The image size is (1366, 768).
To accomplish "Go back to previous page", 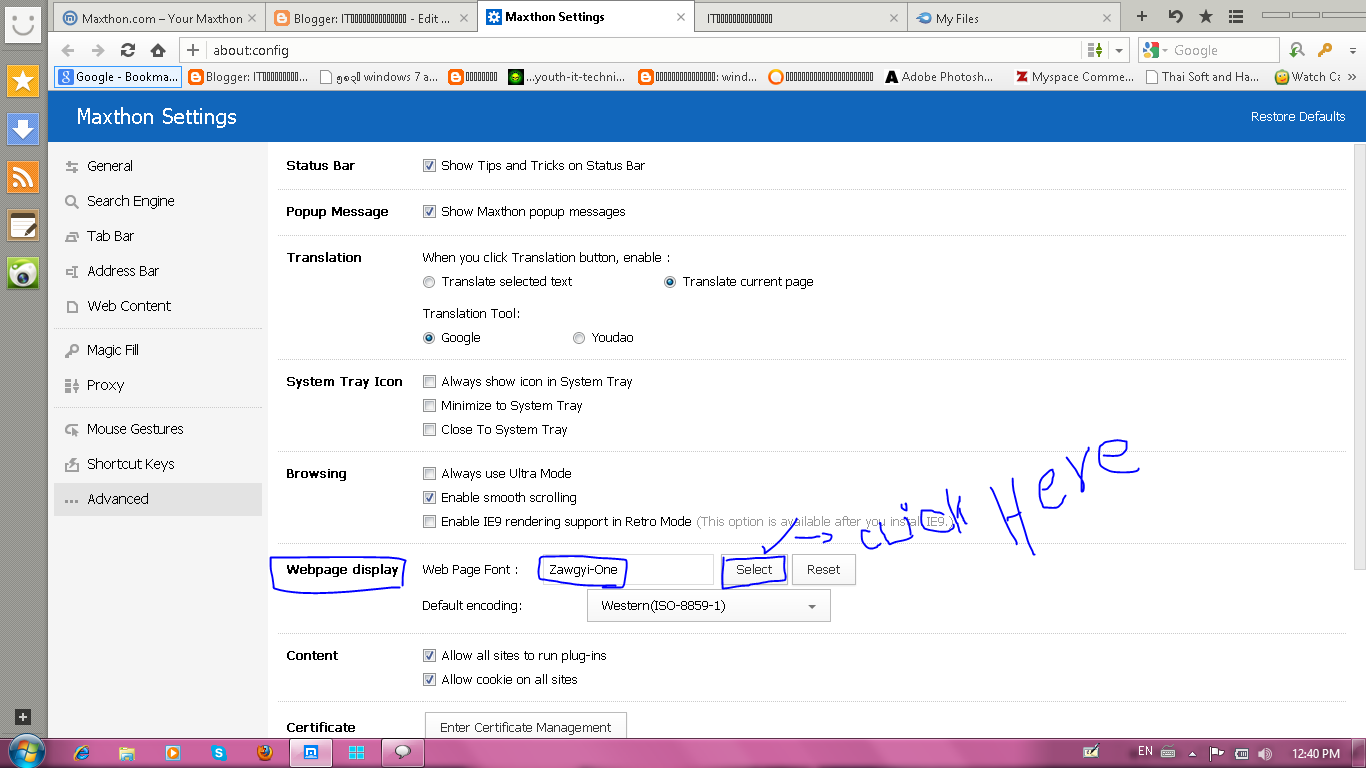I will [x=68, y=50].
